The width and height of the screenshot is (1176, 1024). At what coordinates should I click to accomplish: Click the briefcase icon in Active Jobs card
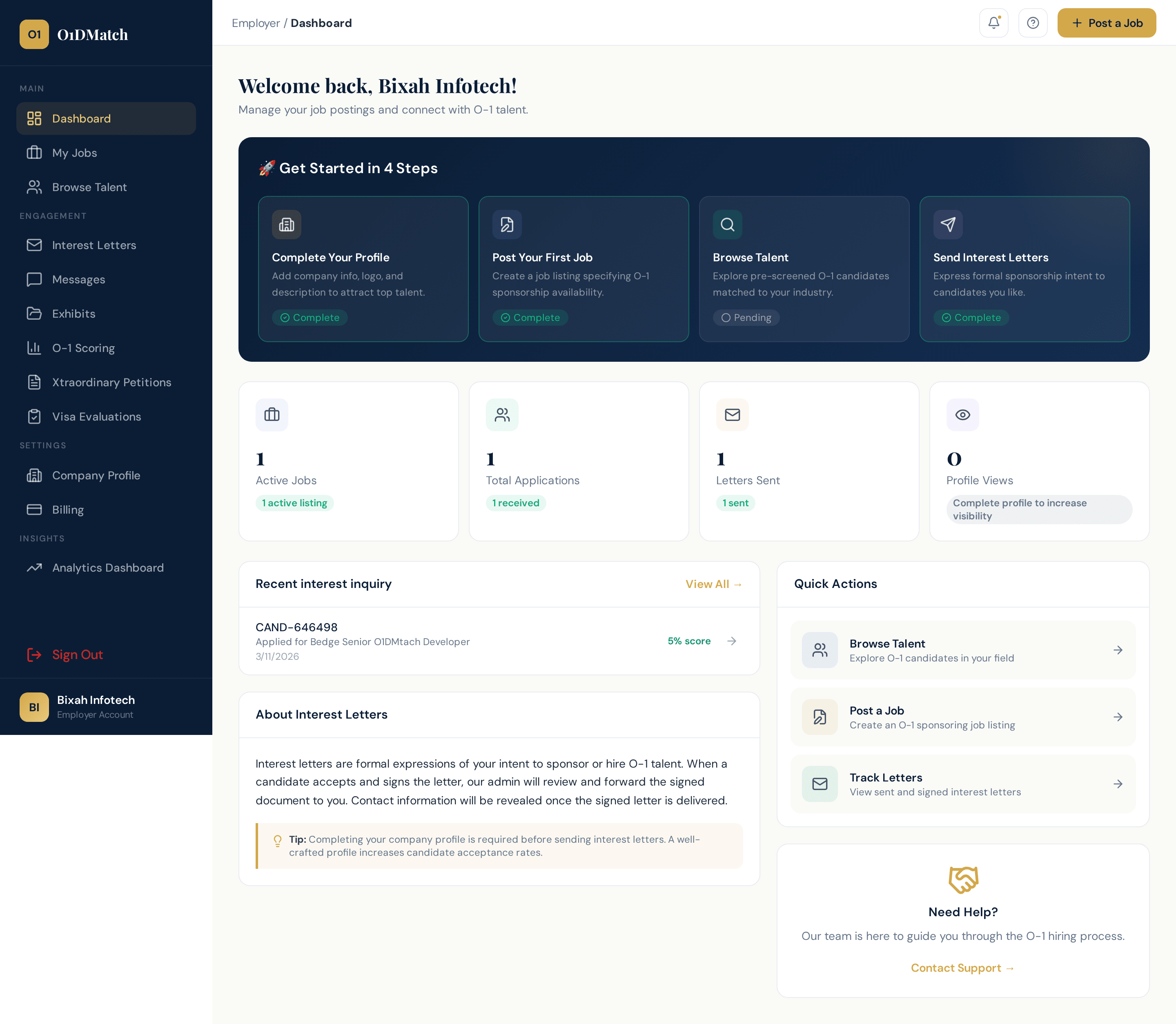click(x=272, y=415)
